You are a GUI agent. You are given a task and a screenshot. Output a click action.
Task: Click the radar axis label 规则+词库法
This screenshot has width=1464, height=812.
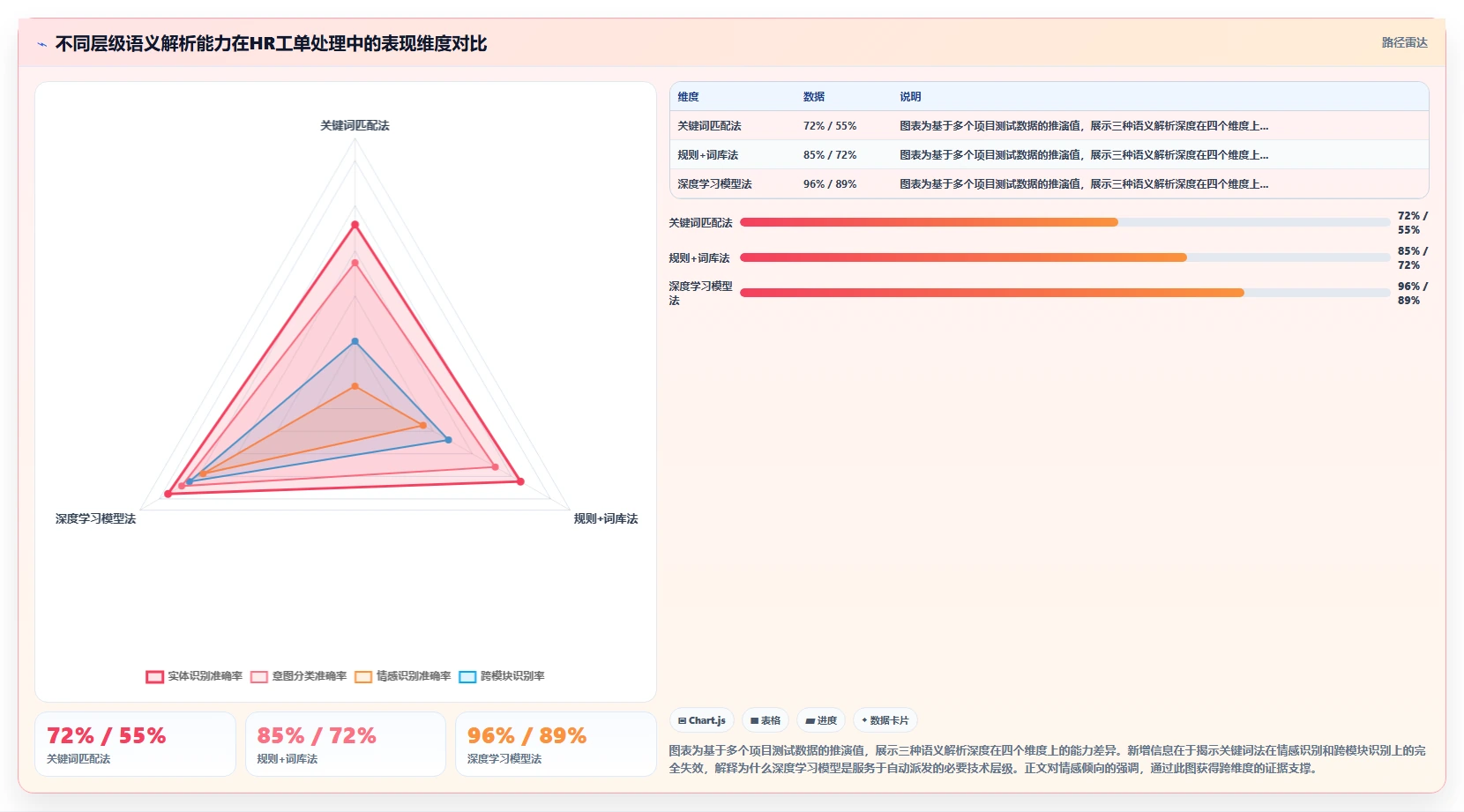[x=605, y=518]
